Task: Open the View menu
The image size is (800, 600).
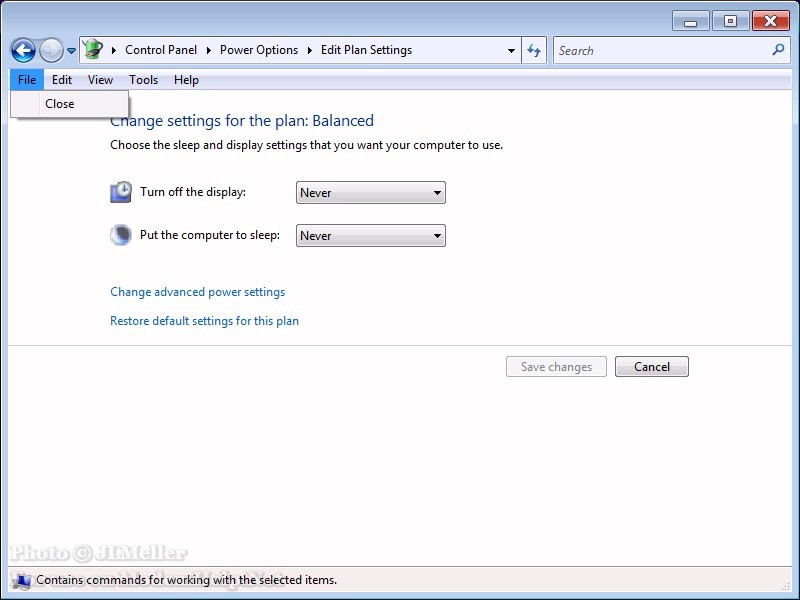Action: click(100, 80)
